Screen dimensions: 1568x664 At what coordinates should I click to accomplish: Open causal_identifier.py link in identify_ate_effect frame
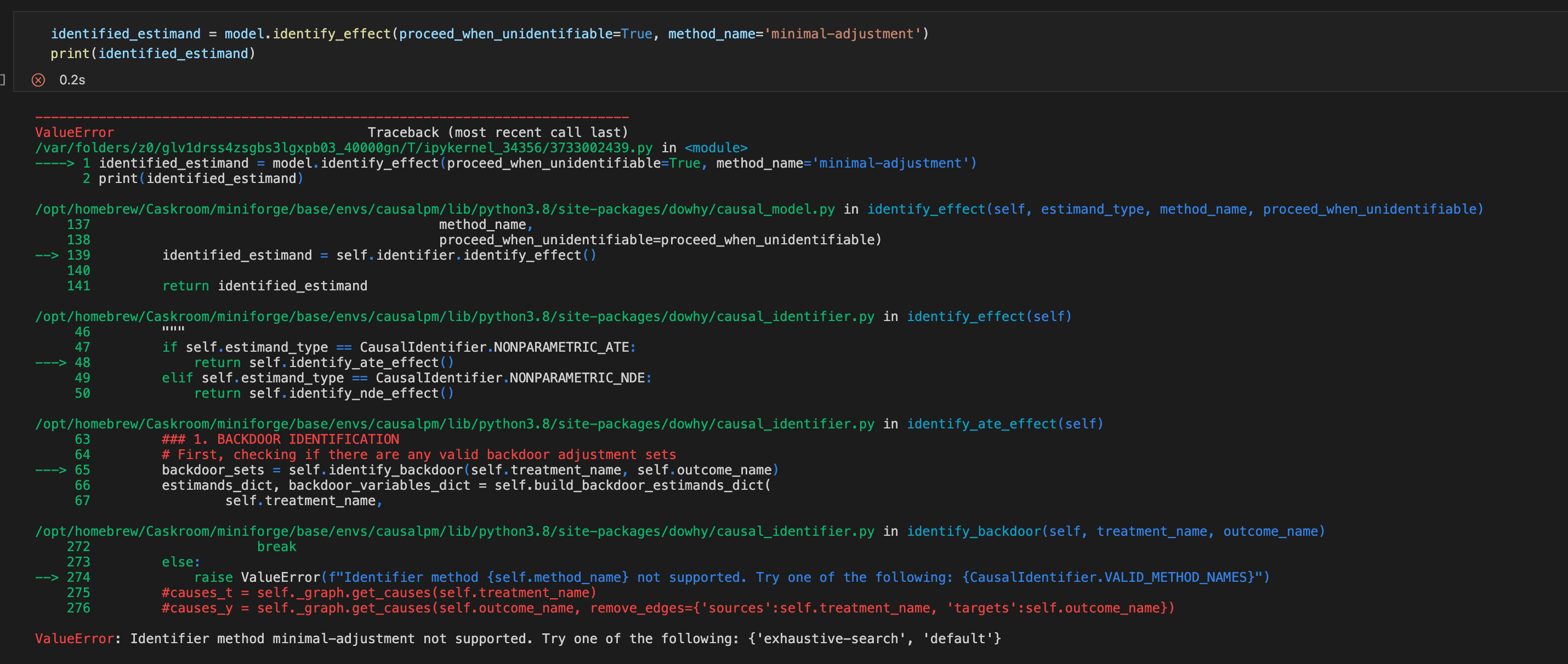453,423
